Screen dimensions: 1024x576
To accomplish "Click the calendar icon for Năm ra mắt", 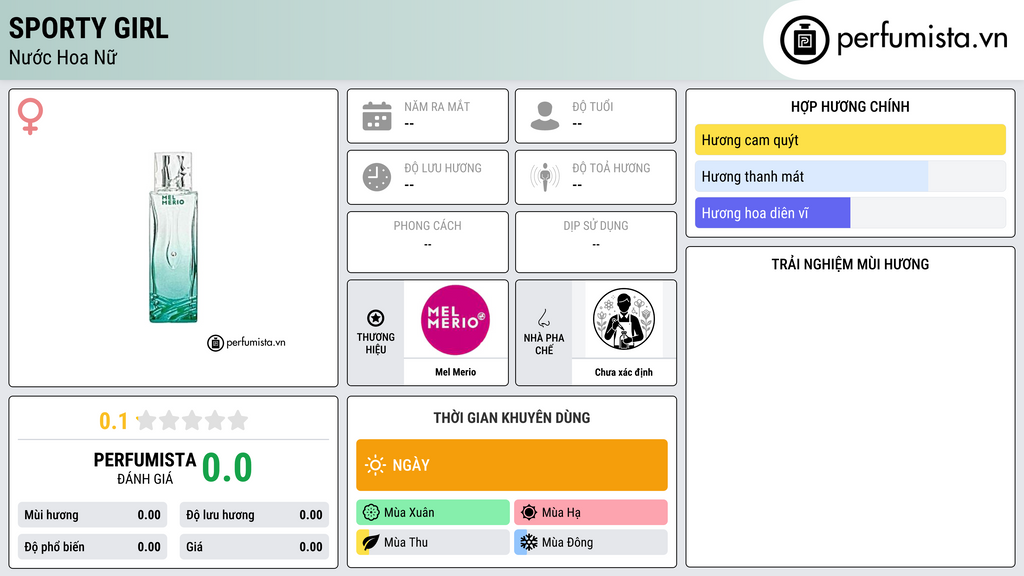I will tap(377, 116).
